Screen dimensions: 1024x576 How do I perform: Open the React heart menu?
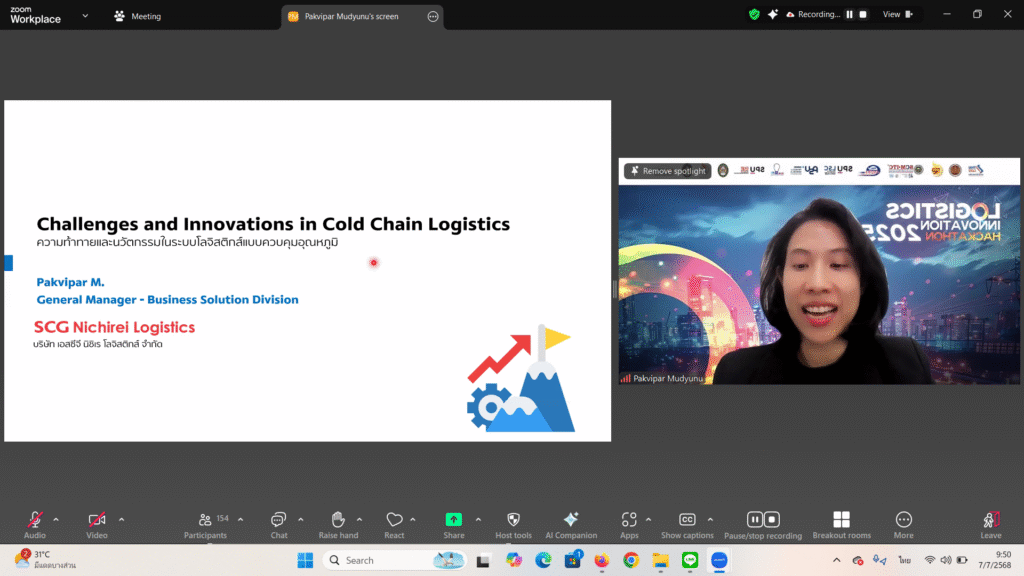click(x=394, y=524)
